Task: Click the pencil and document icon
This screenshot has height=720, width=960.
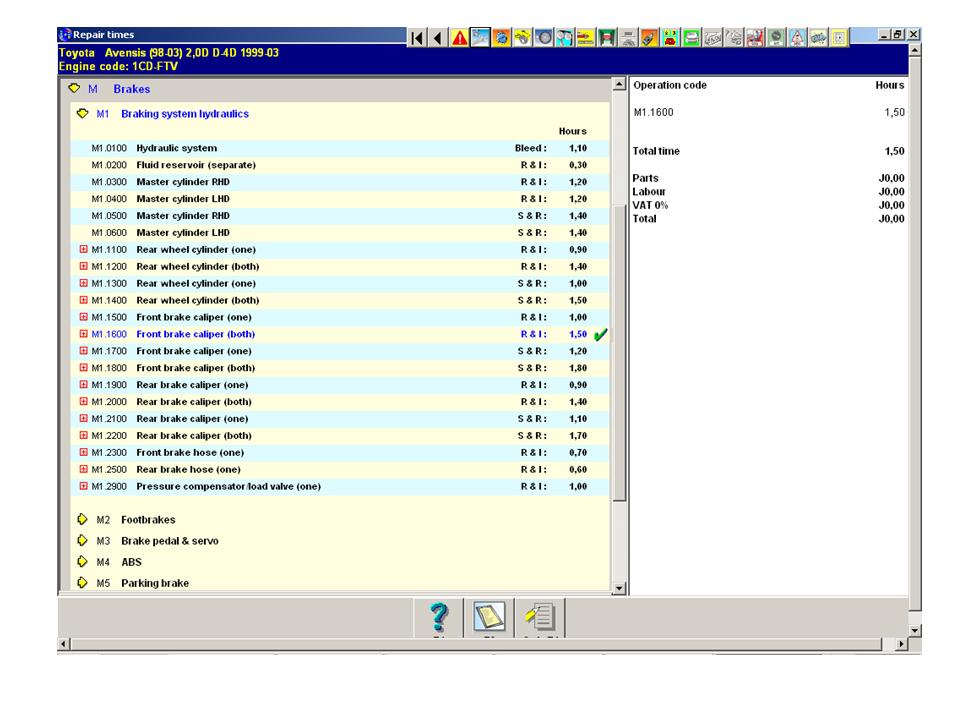Action: pyautogui.click(x=541, y=617)
